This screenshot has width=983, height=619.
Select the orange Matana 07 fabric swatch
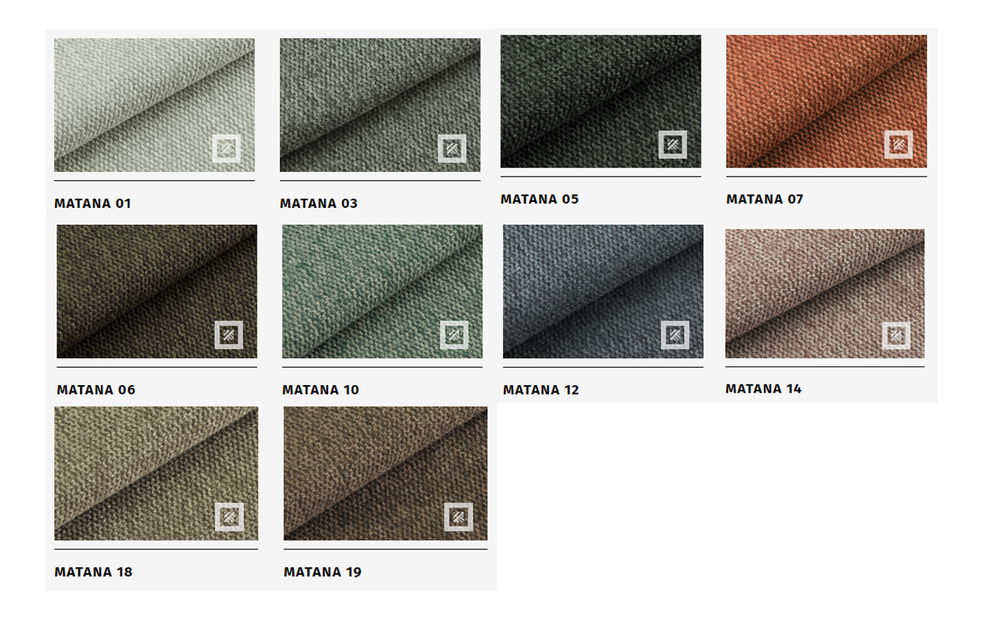click(826, 101)
